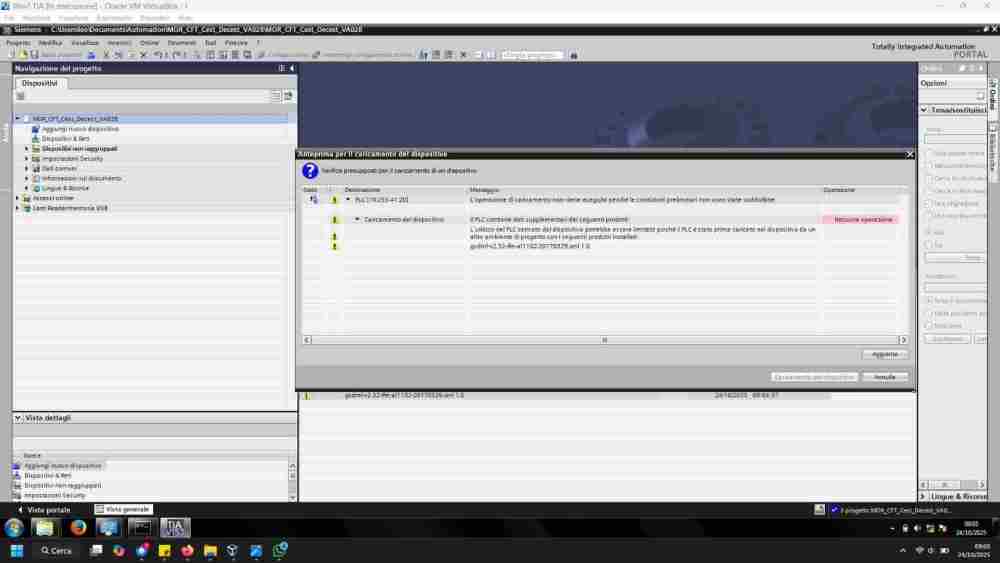Click the Aggiorna button
The height and width of the screenshot is (563, 1000).
point(884,354)
